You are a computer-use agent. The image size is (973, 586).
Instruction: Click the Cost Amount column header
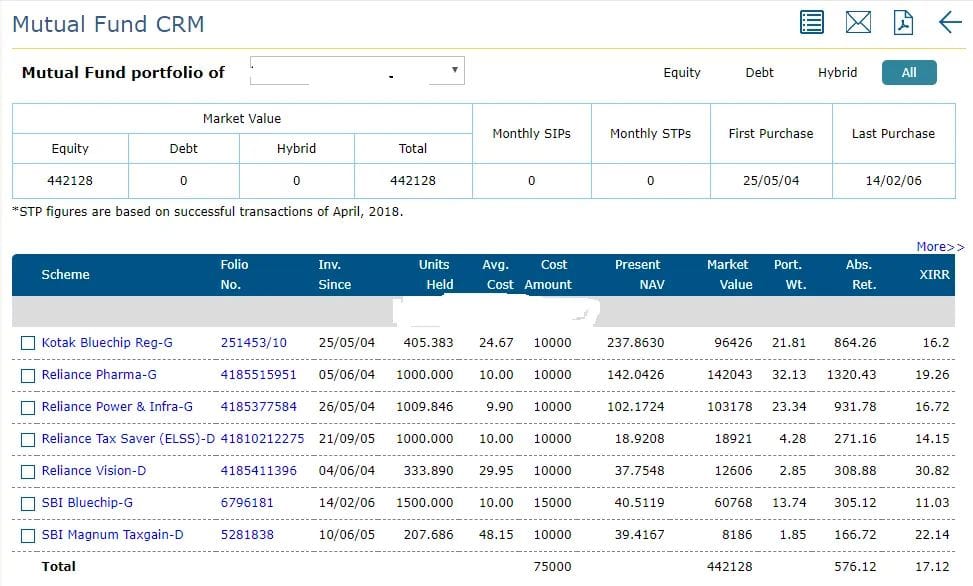548,274
